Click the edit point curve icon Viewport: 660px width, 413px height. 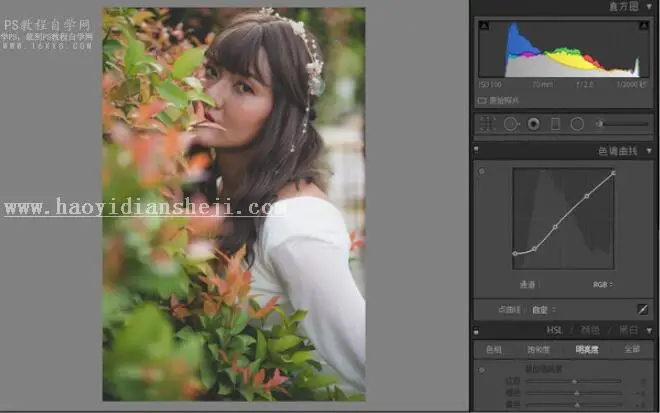pyautogui.click(x=643, y=309)
